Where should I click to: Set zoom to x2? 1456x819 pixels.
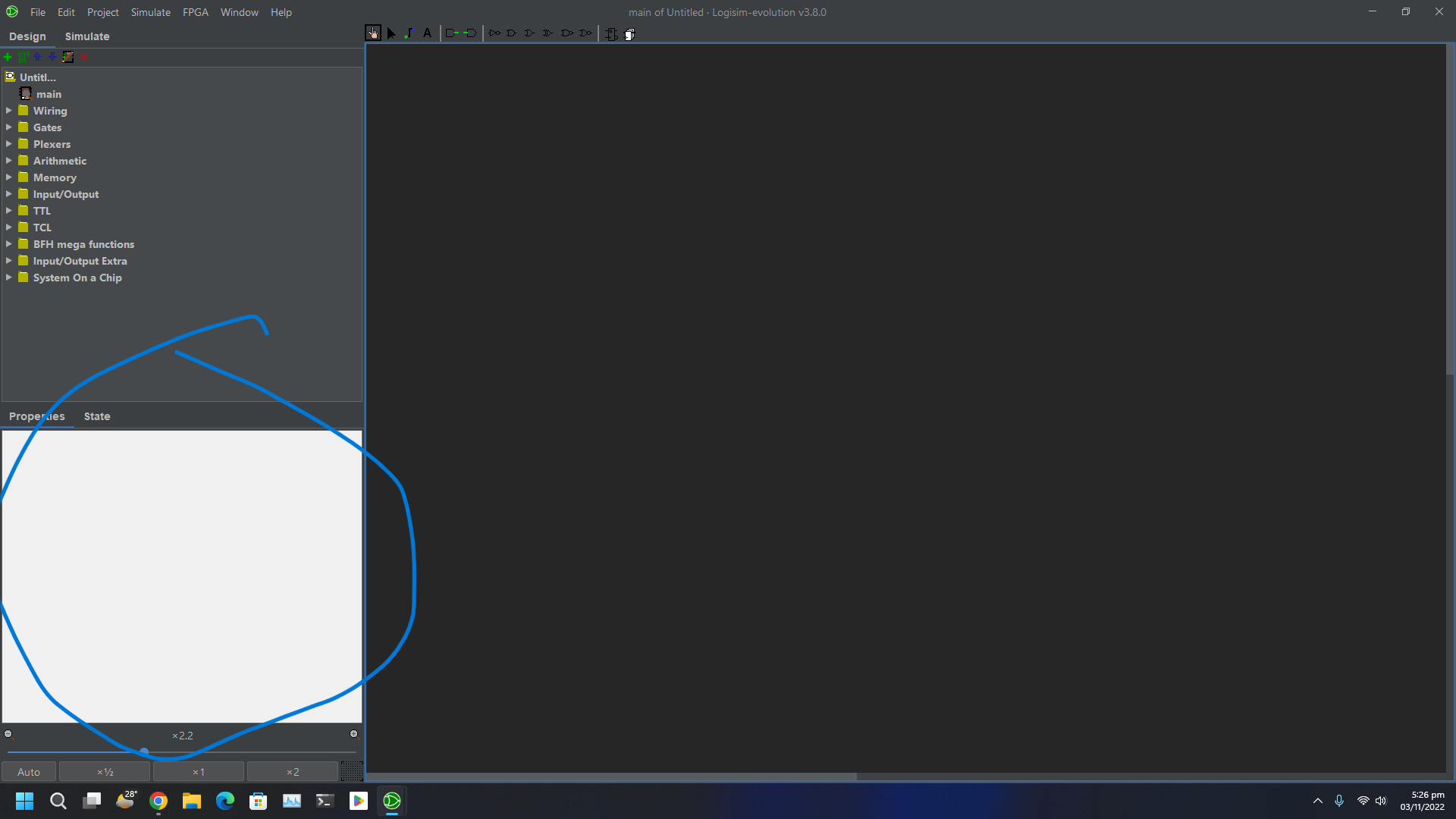(x=291, y=771)
